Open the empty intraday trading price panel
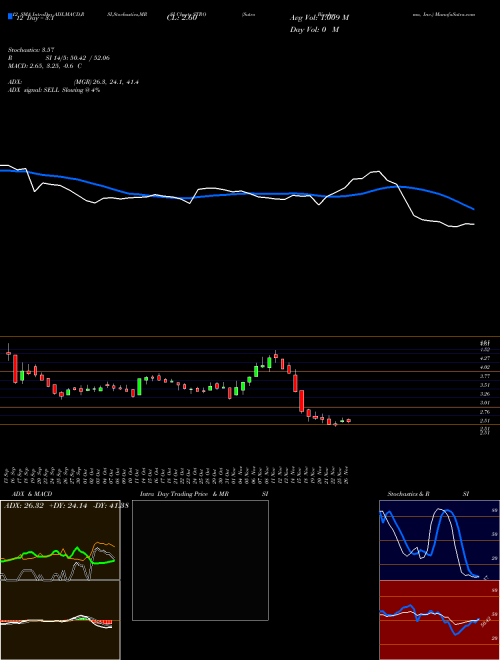 pyautogui.click(x=200, y=560)
